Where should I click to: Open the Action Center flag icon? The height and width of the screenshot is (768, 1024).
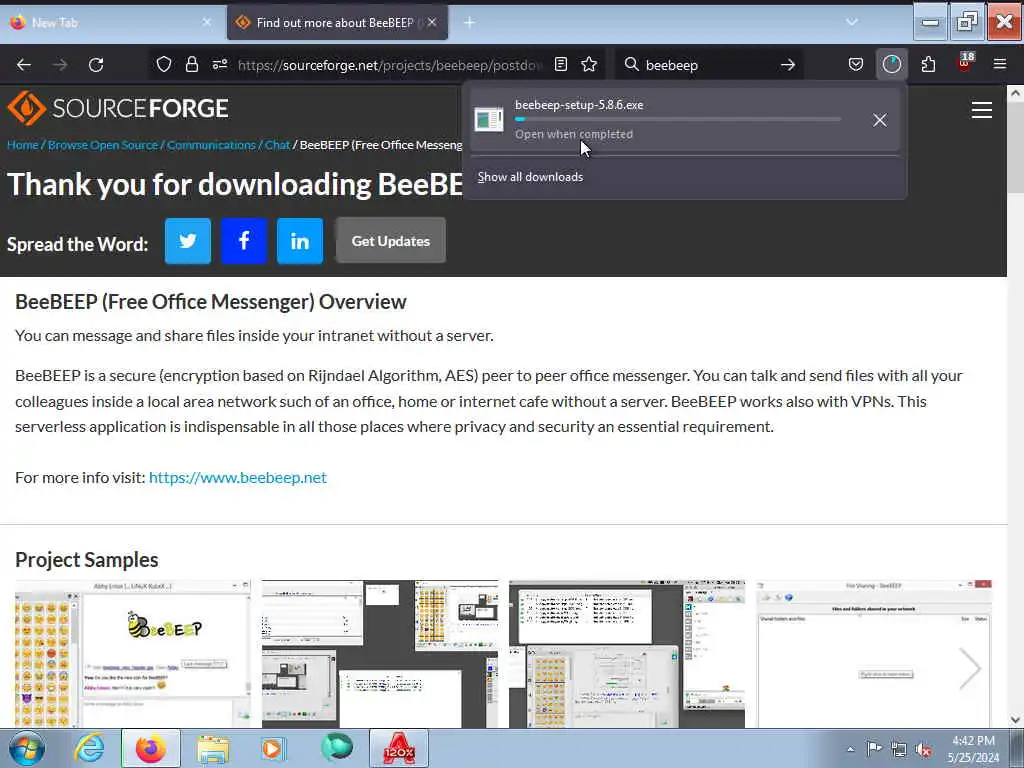874,749
